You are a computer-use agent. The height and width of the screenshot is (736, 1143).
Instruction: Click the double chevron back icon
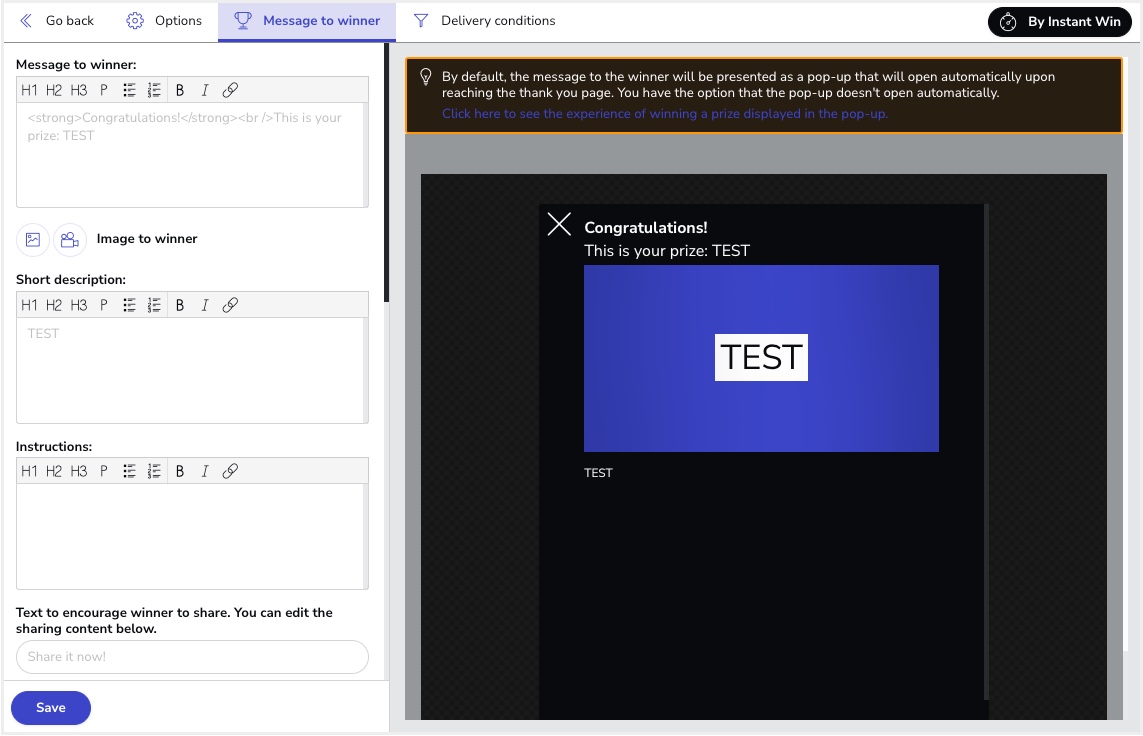[x=26, y=20]
